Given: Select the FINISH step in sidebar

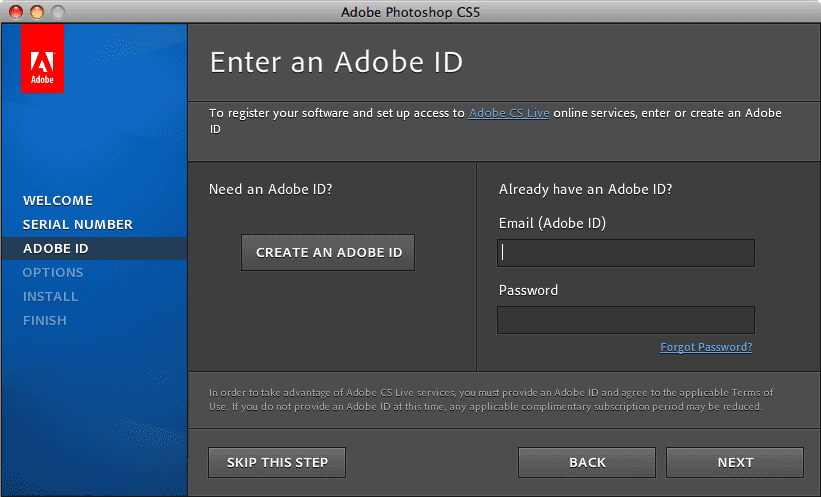Looking at the screenshot, I should tap(45, 321).
